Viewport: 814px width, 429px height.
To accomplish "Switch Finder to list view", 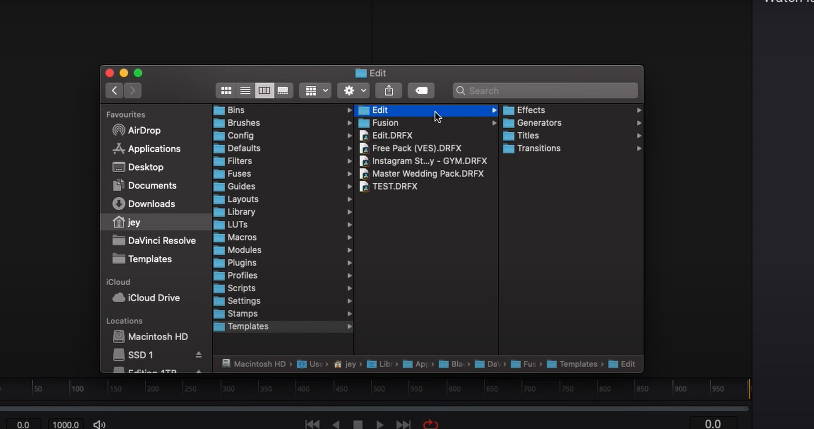I will tap(245, 90).
